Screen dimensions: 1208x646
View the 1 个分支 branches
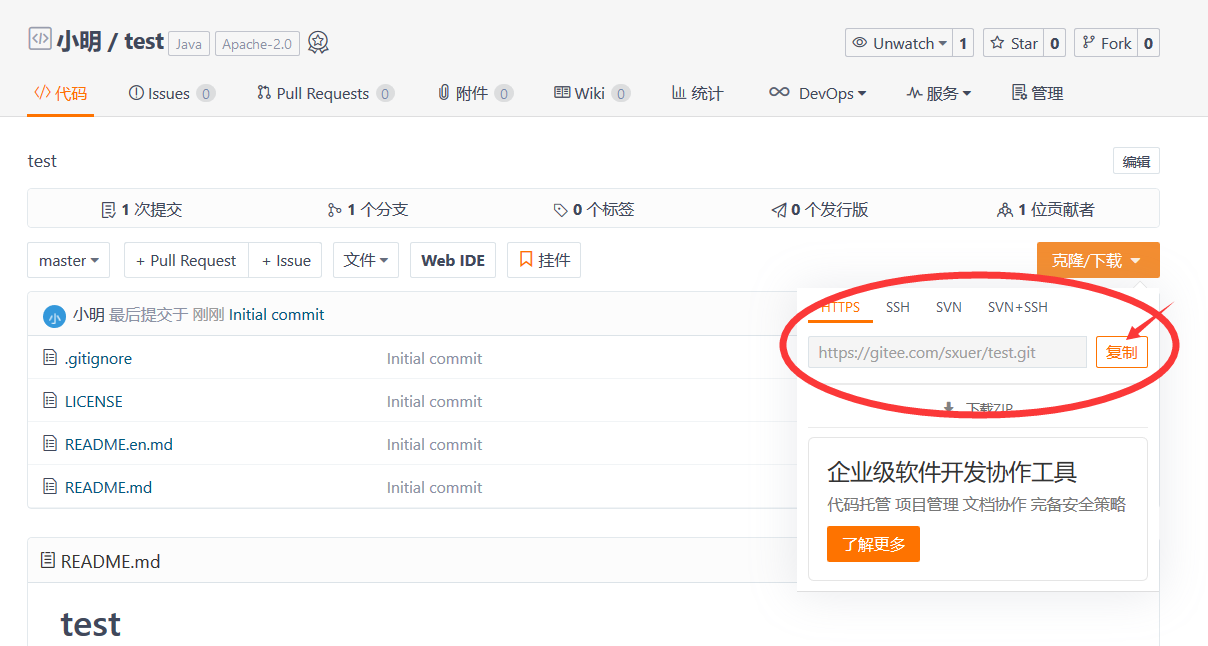(367, 209)
